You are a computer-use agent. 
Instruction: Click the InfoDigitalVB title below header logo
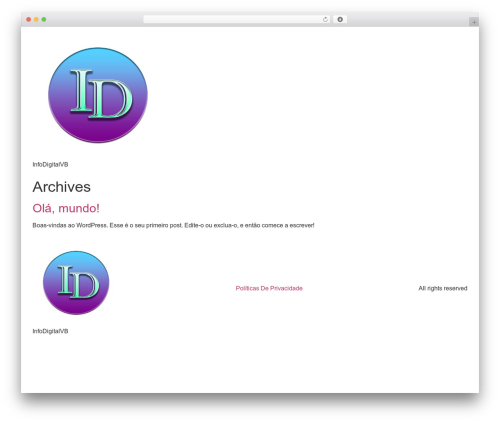pyautogui.click(x=50, y=164)
